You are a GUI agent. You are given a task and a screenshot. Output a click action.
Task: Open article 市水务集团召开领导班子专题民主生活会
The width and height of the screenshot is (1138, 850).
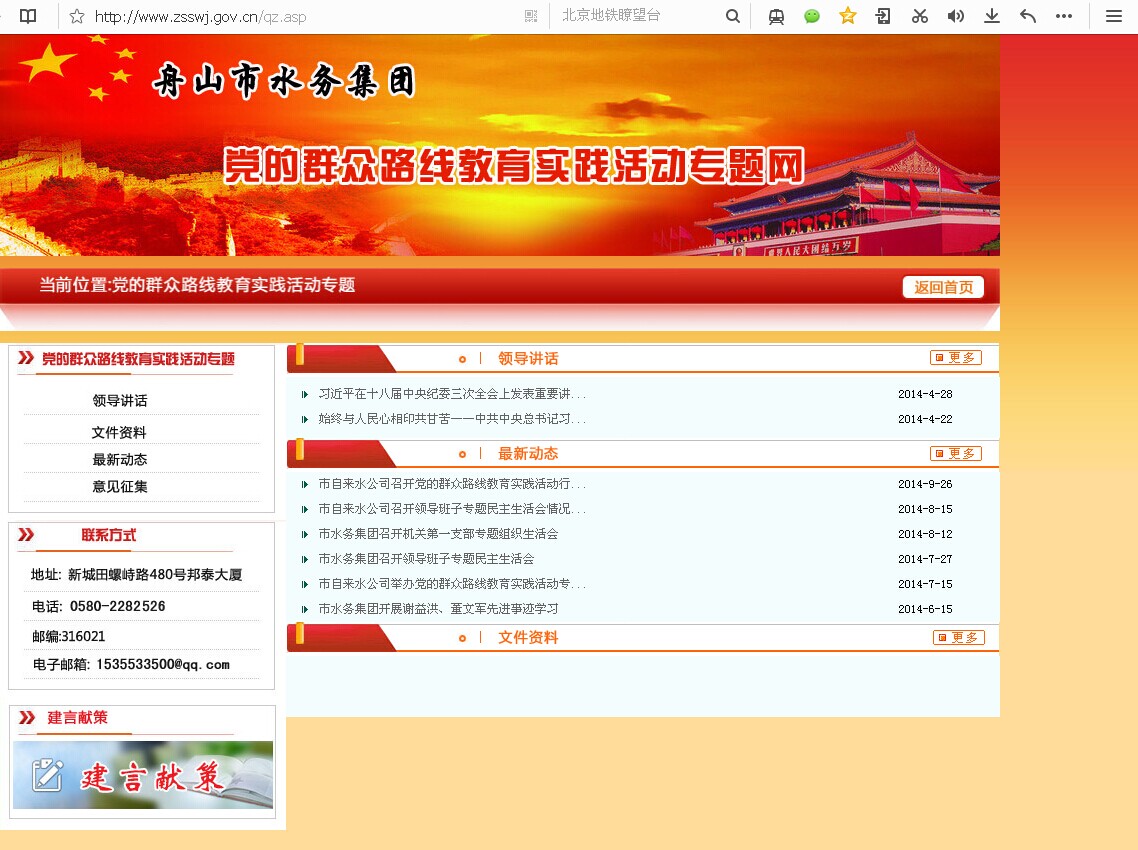[426, 559]
